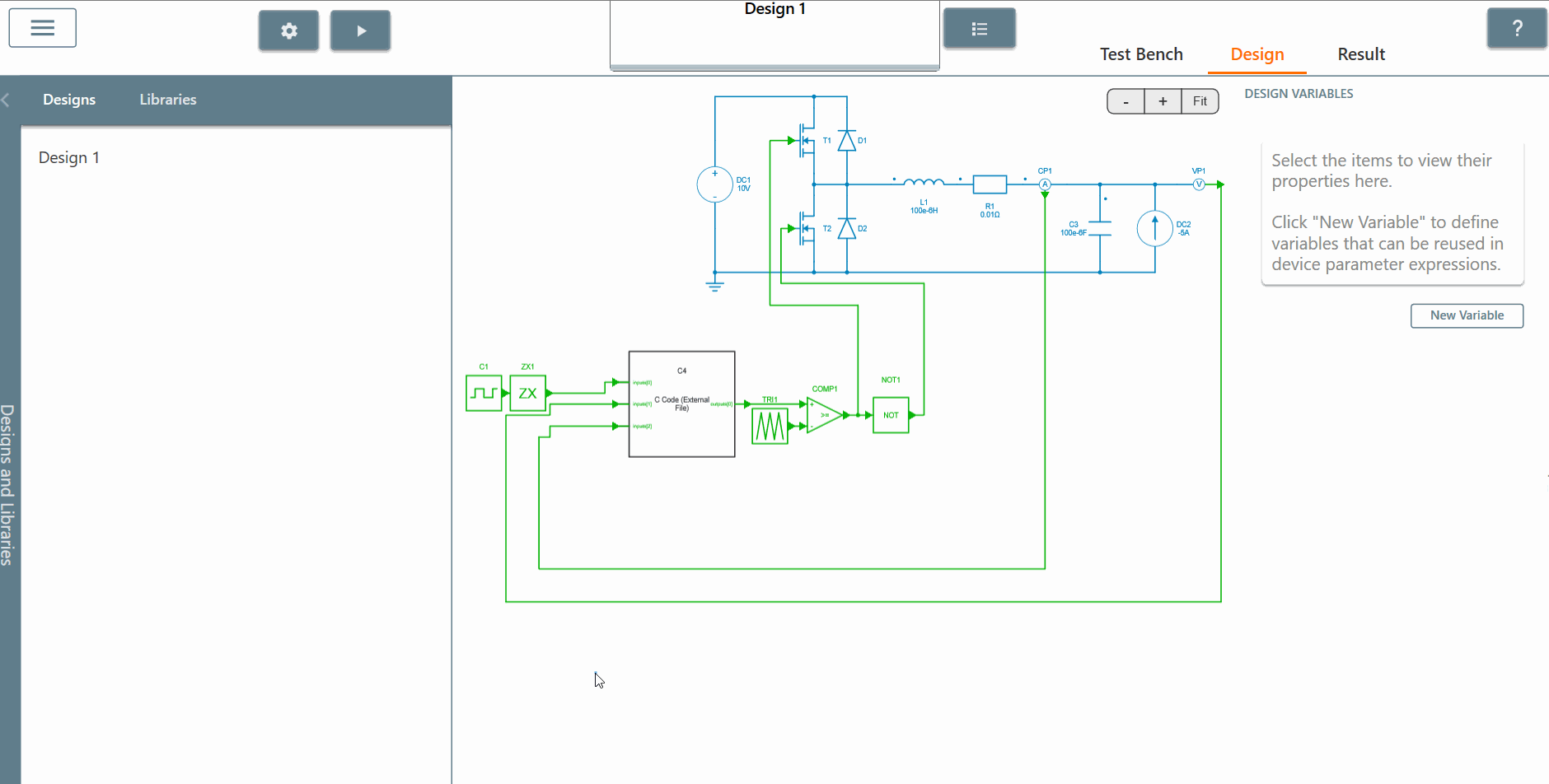Viewport: 1549px width, 784px height.
Task: Switch to the Test Bench tab
Action: pyautogui.click(x=1141, y=54)
